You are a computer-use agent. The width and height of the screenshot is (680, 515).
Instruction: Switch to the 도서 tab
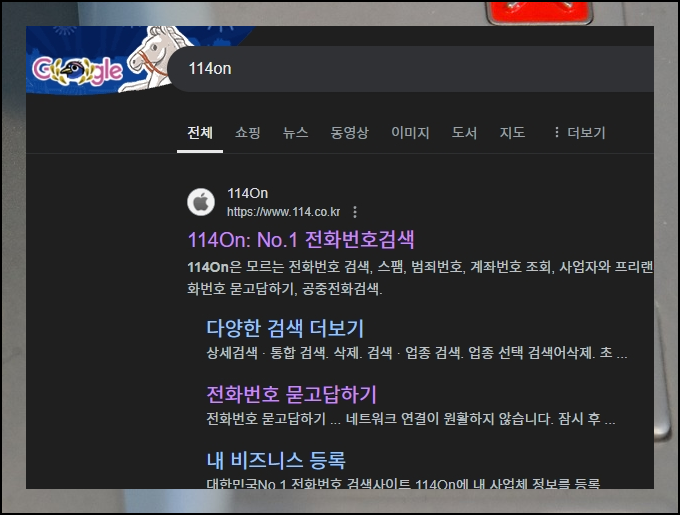pos(464,133)
